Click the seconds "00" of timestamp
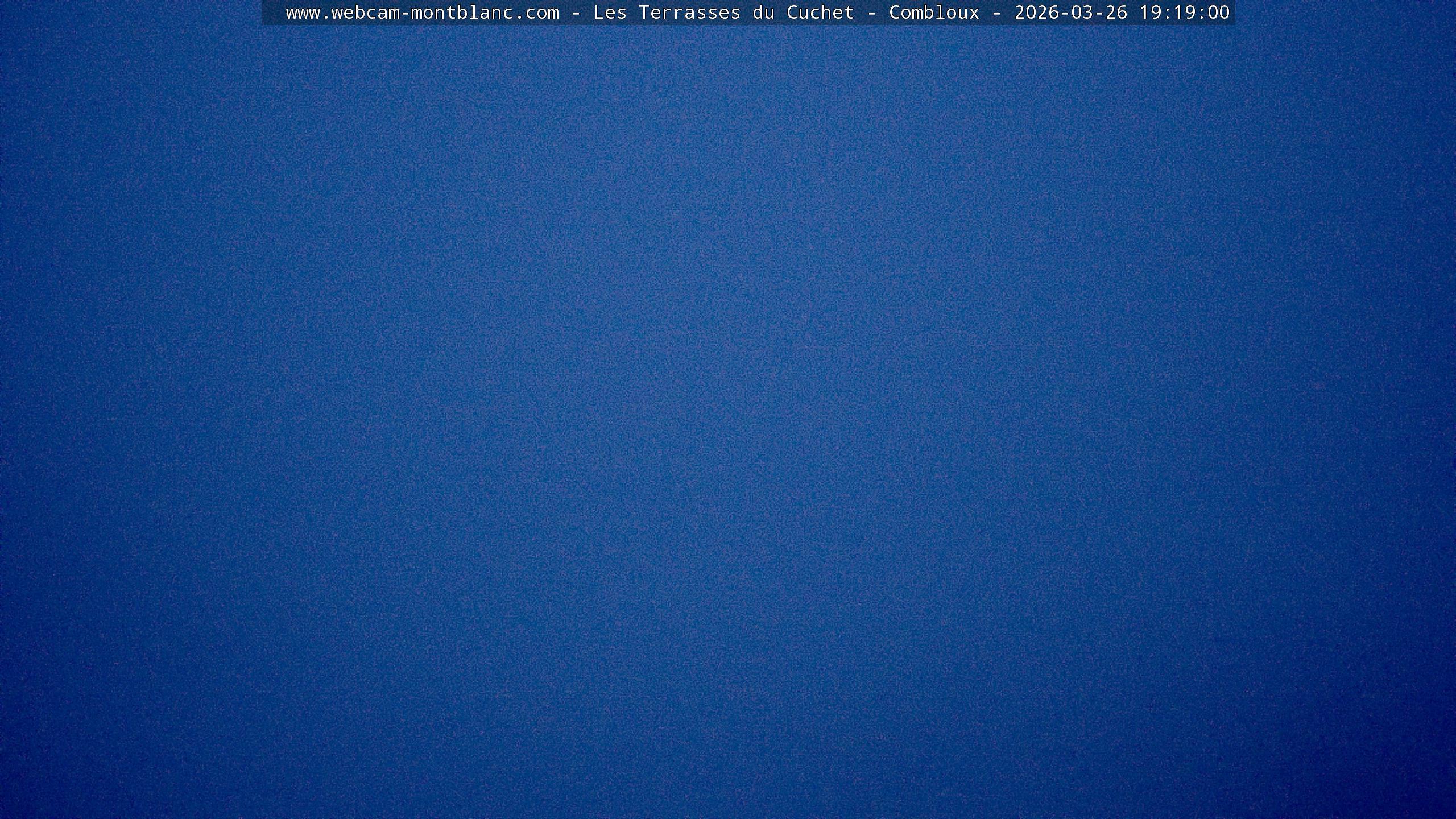The height and width of the screenshot is (819, 1456). (x=1218, y=13)
